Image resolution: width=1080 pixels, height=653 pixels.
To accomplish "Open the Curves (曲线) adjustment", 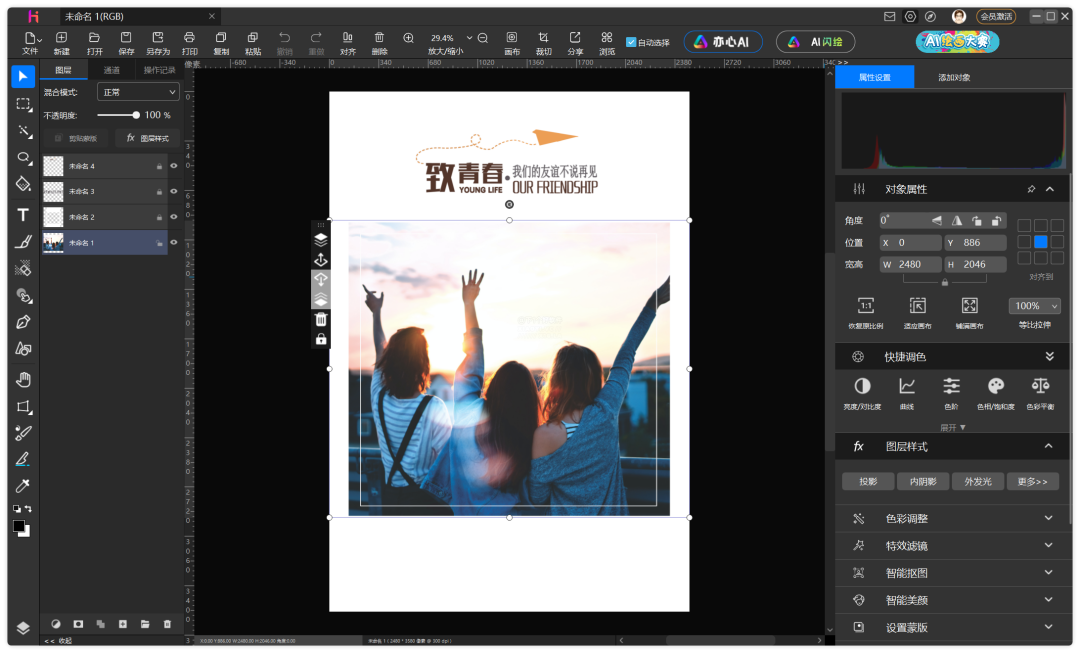I will tap(907, 391).
